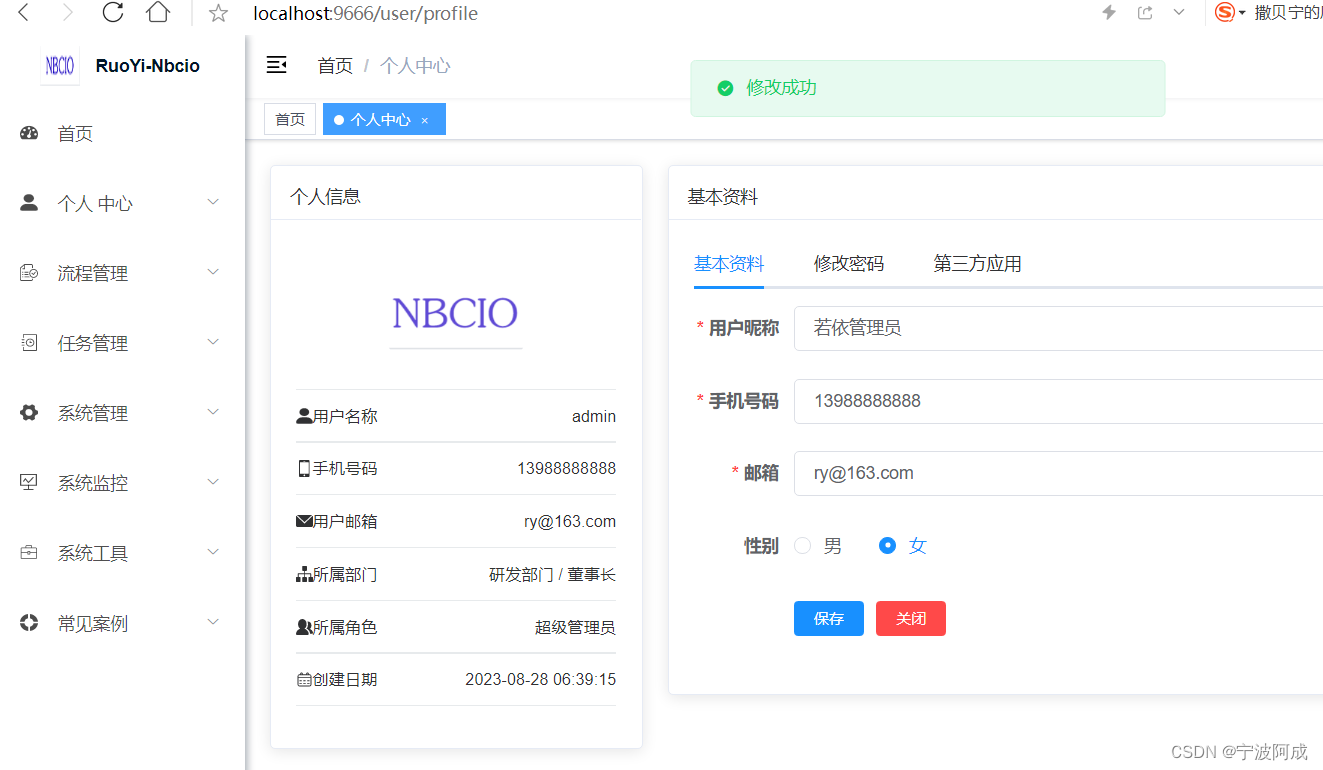Click the 邮箱 input field
The width and height of the screenshot is (1323, 770).
[1058, 473]
